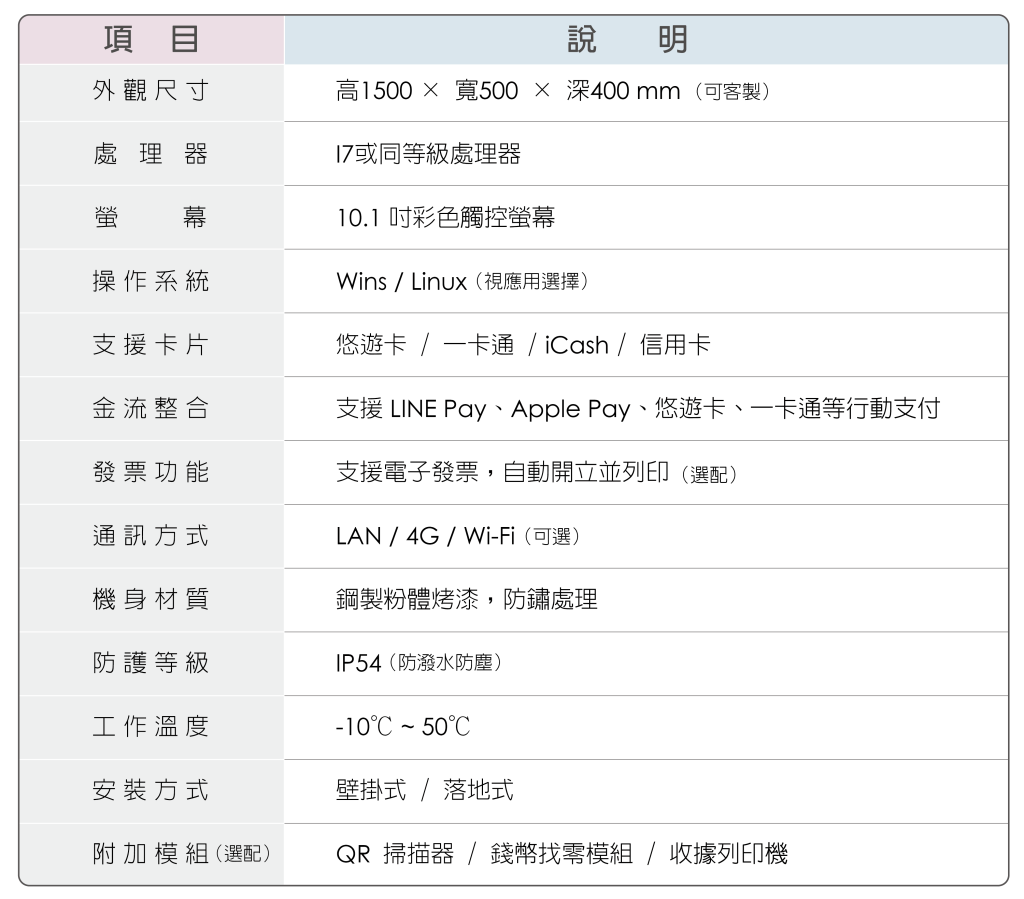Click the I7或同等級處理器 description
Viewport: 1024px width, 899px height.
(428, 154)
